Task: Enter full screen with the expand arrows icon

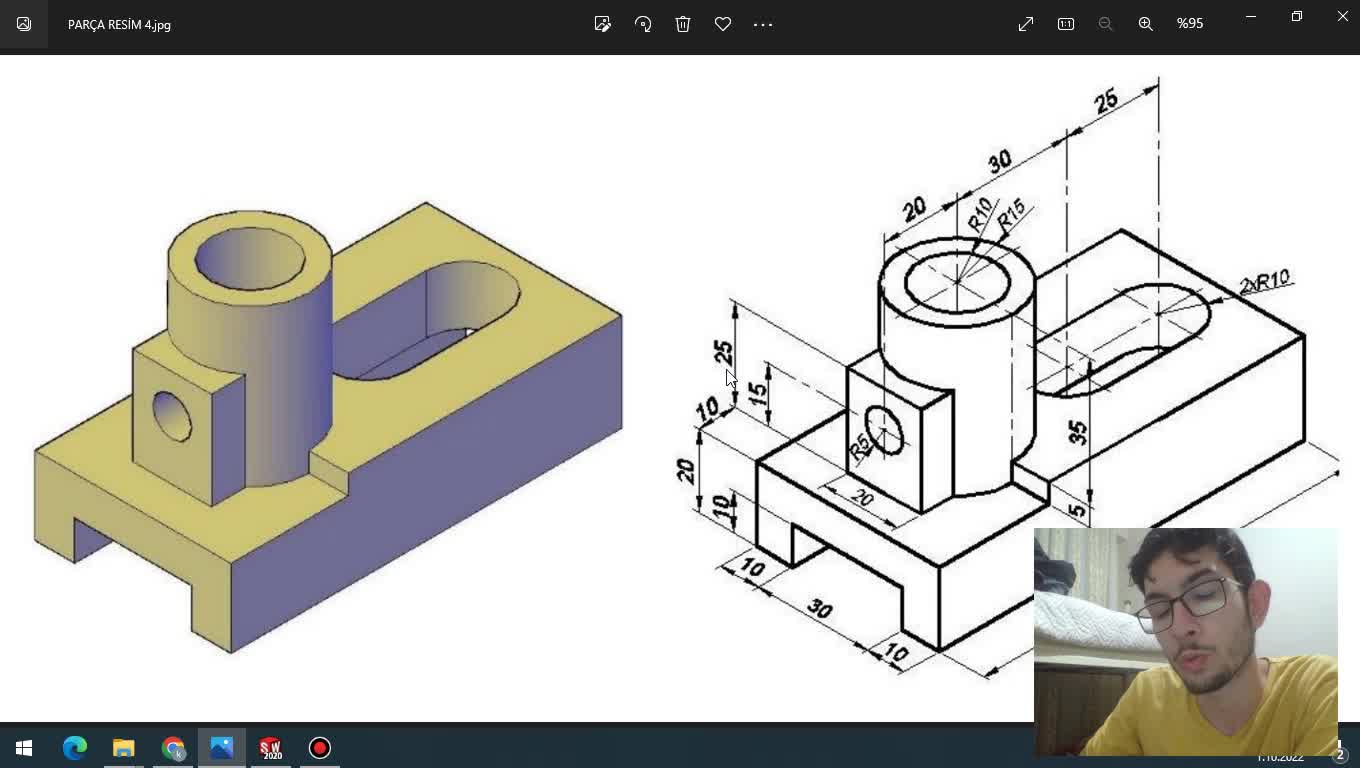Action: tap(1026, 24)
